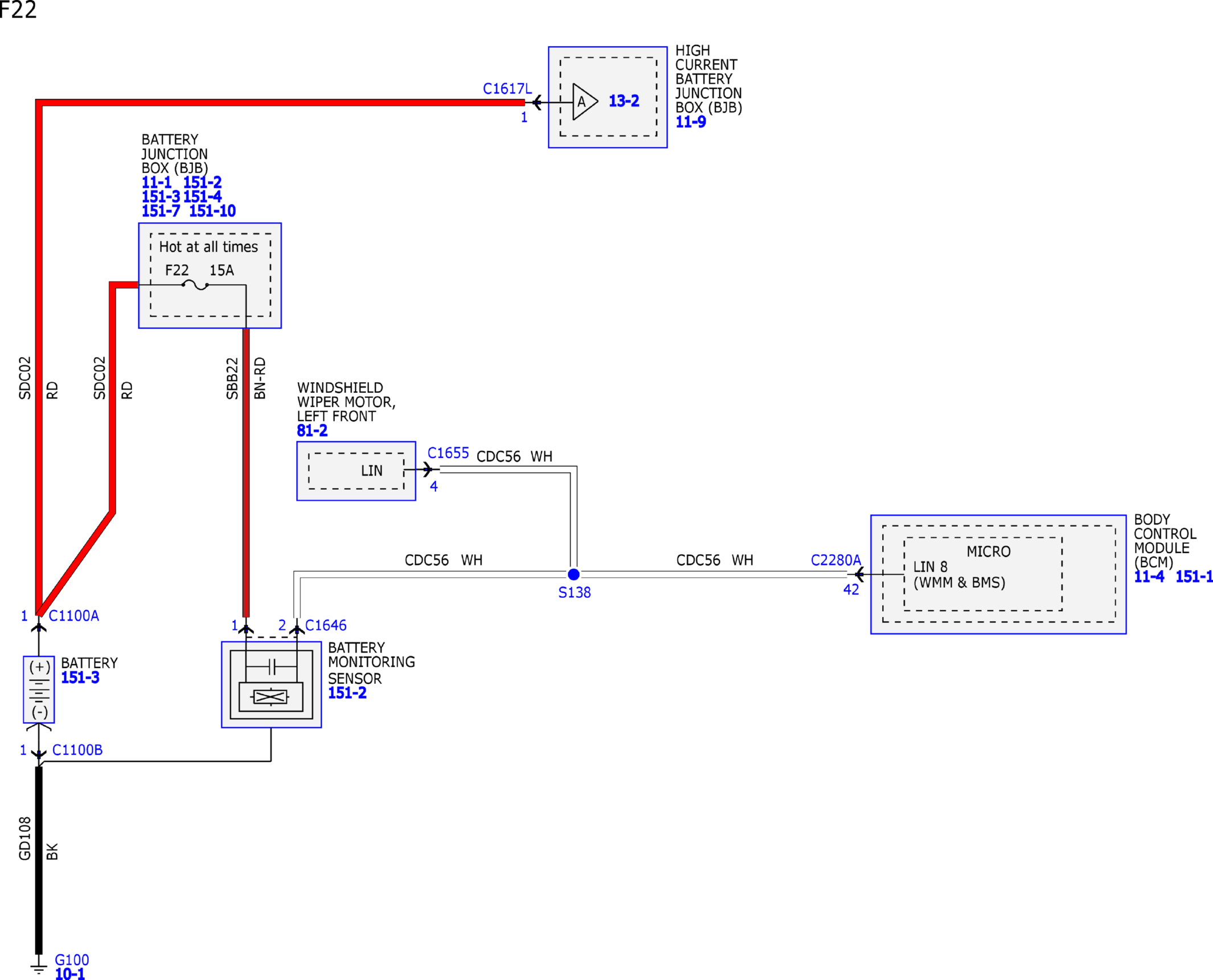
Task: Click the F22 fuse symbol
Action: click(x=195, y=284)
